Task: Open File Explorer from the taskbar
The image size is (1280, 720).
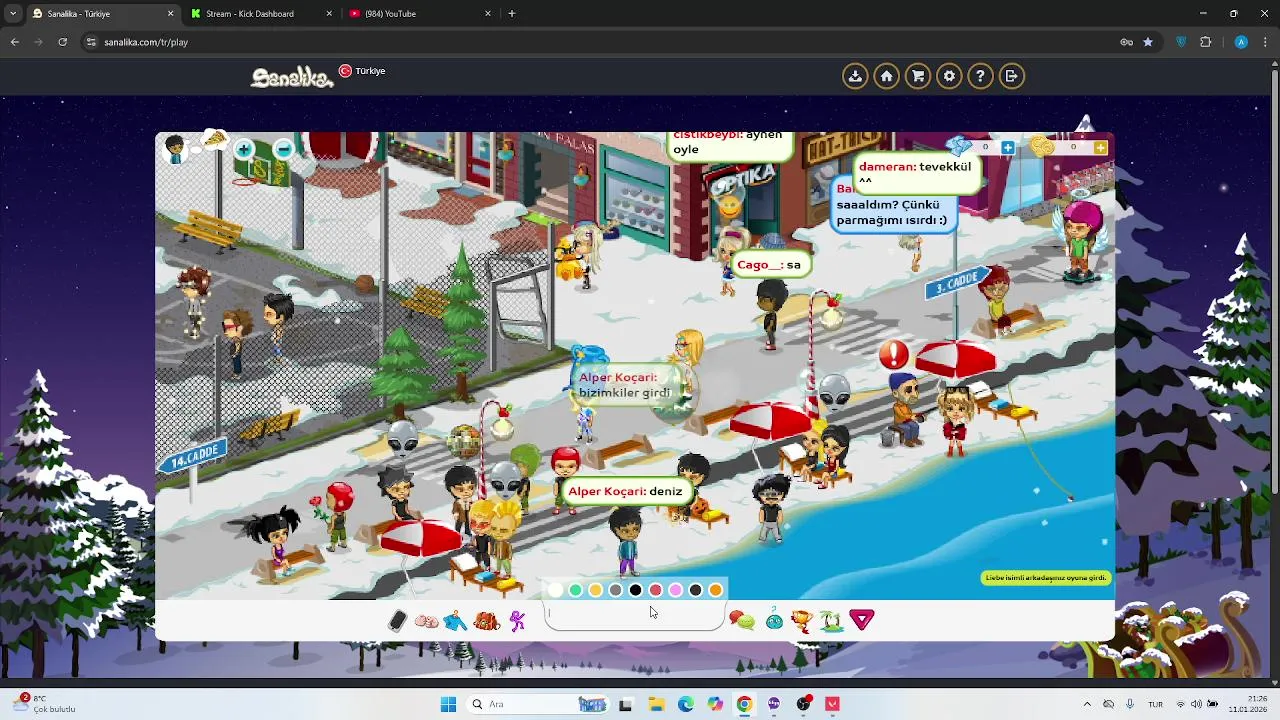Action: coord(656,704)
